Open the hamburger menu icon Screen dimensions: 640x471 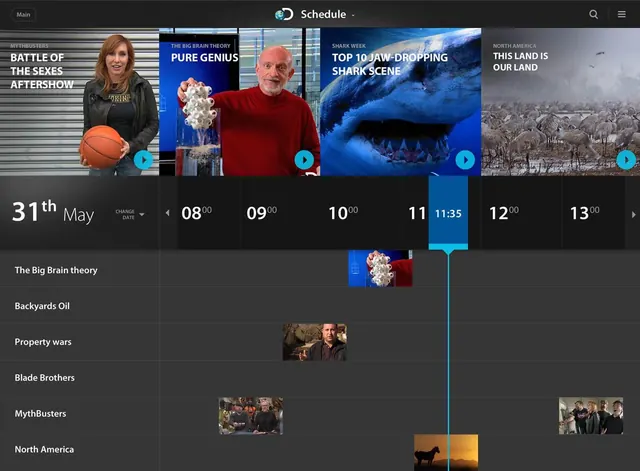(x=622, y=14)
